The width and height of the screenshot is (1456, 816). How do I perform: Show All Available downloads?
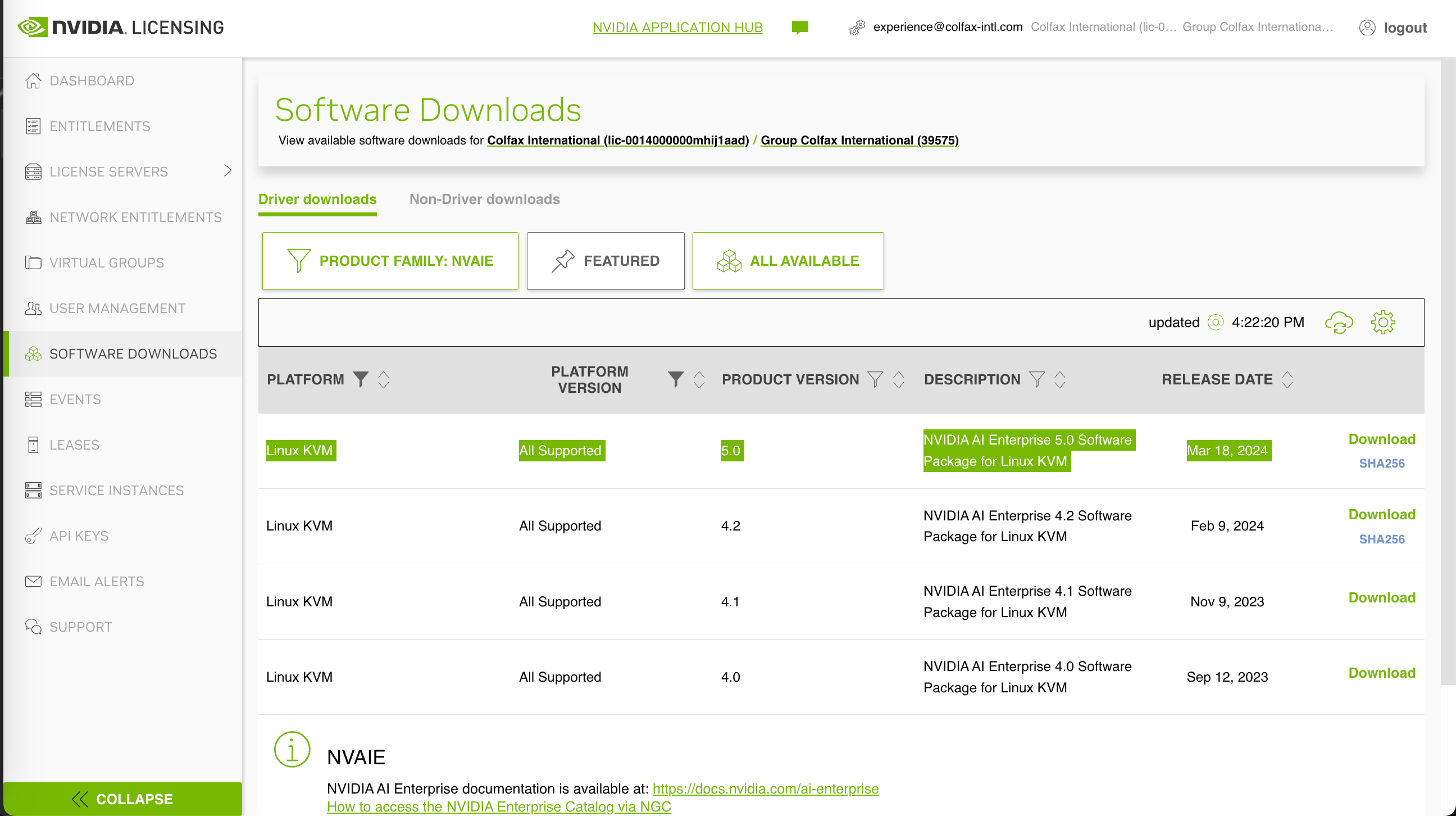click(x=788, y=261)
